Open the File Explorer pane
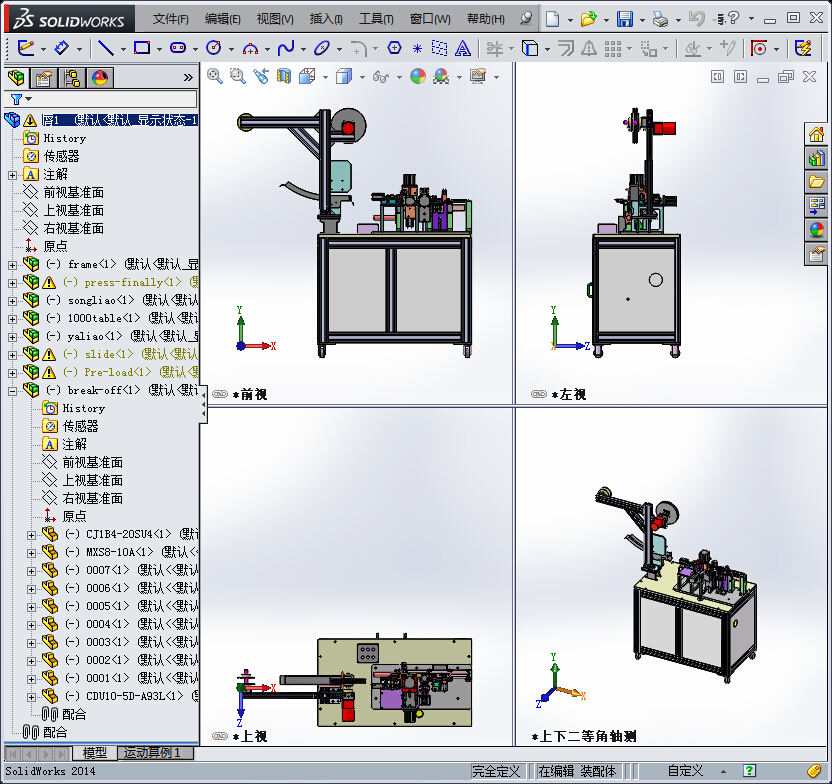The image size is (832, 784). (x=817, y=182)
